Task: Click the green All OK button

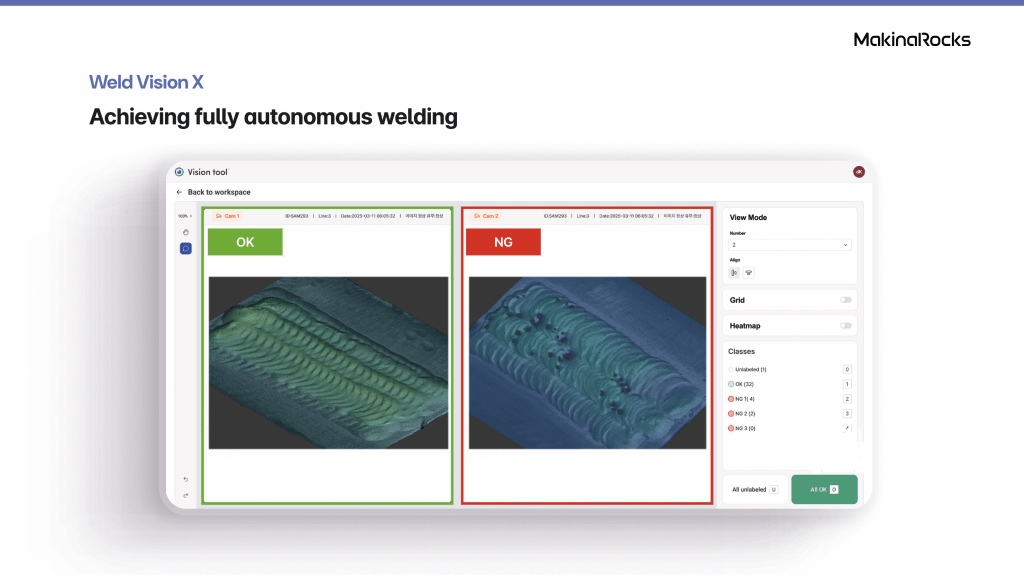Action: pyautogui.click(x=824, y=489)
